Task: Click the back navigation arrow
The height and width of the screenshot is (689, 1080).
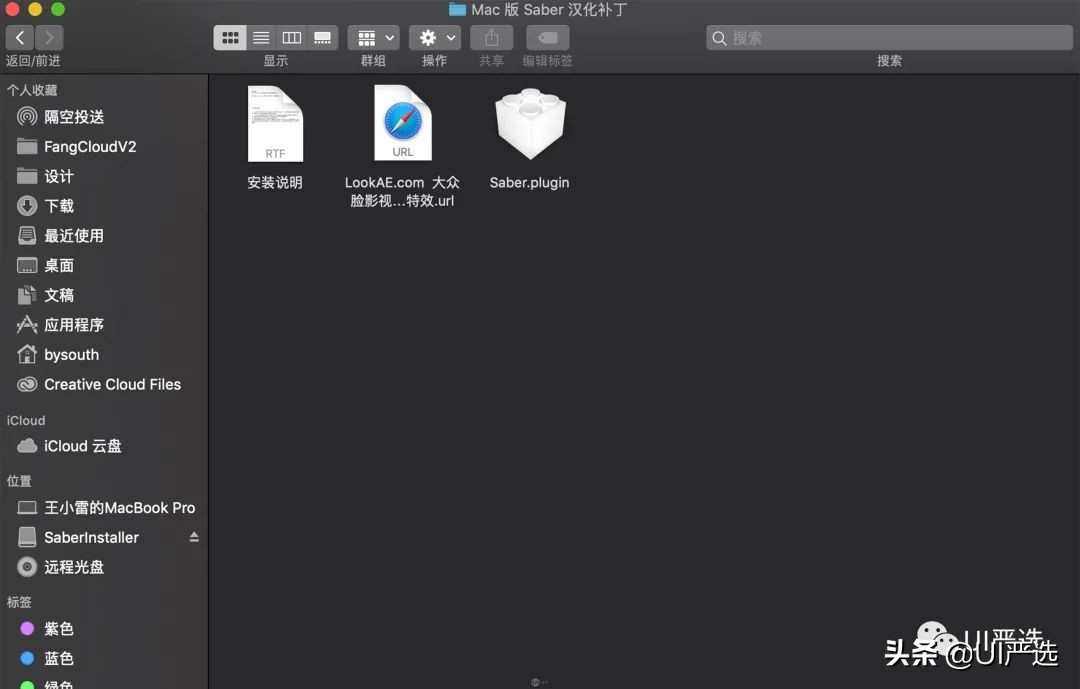Action: pos(19,37)
